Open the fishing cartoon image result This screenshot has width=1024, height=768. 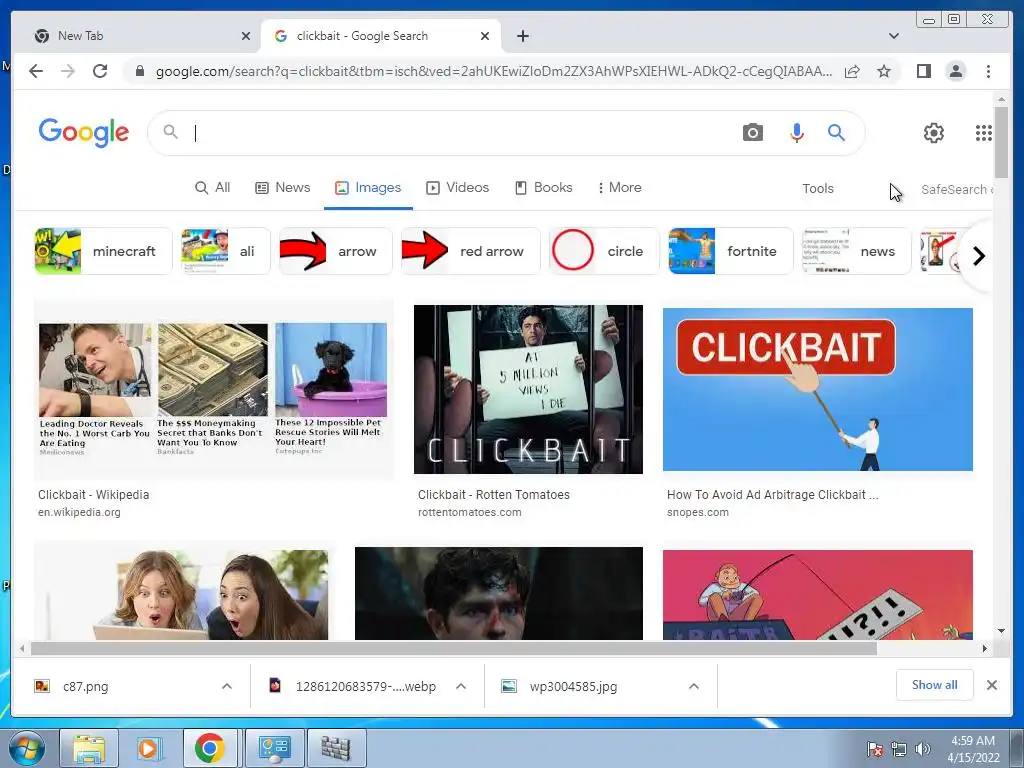pyautogui.click(x=818, y=594)
